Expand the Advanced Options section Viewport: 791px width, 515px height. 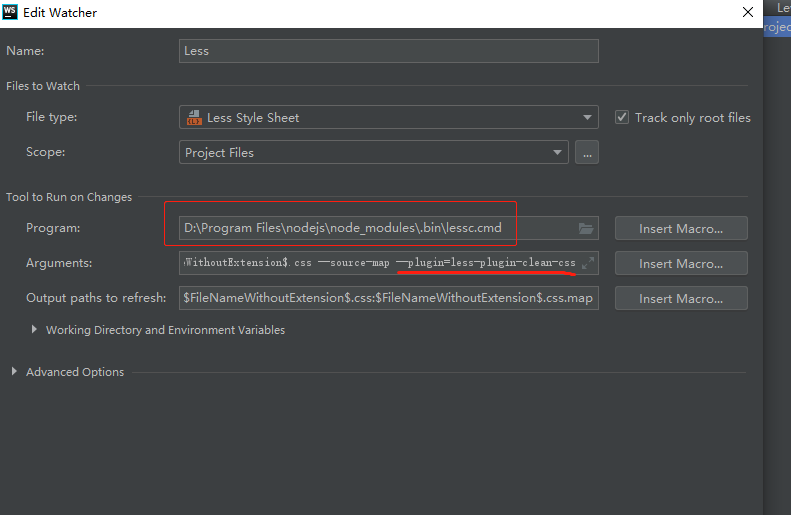[x=14, y=372]
